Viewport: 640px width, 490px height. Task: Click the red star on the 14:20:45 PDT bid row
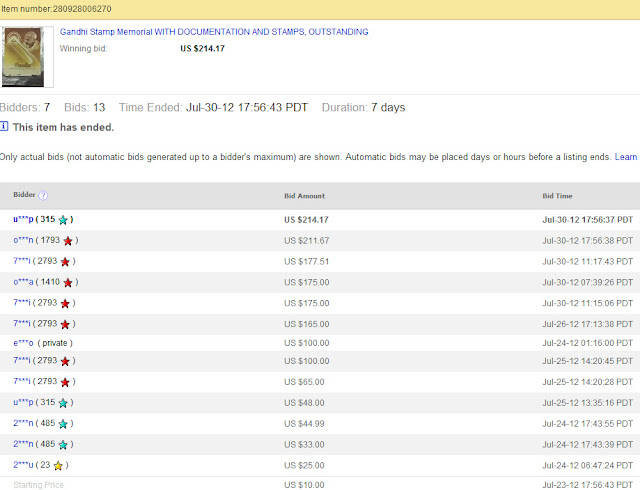pyautogui.click(x=65, y=361)
